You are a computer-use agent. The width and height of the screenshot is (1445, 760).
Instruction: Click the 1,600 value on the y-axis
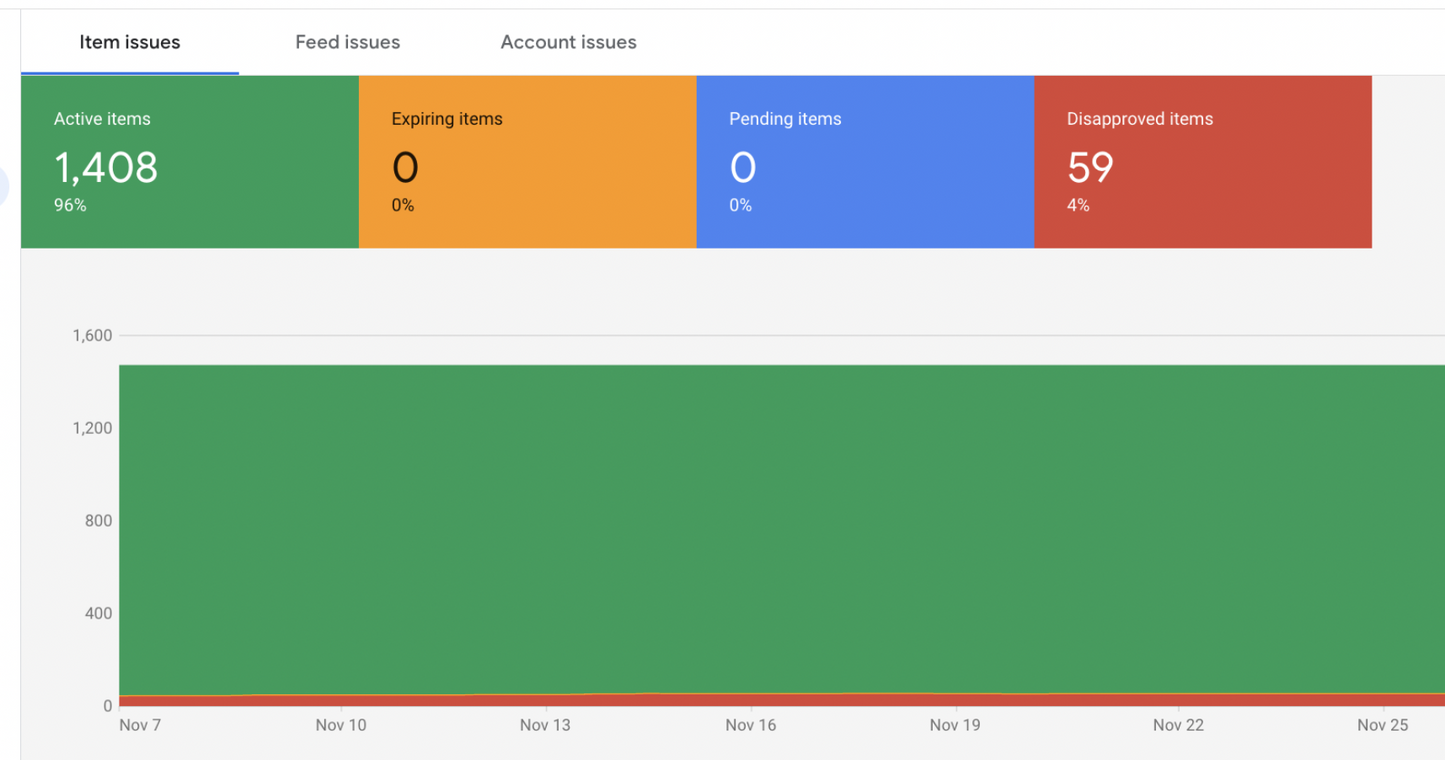(91, 335)
